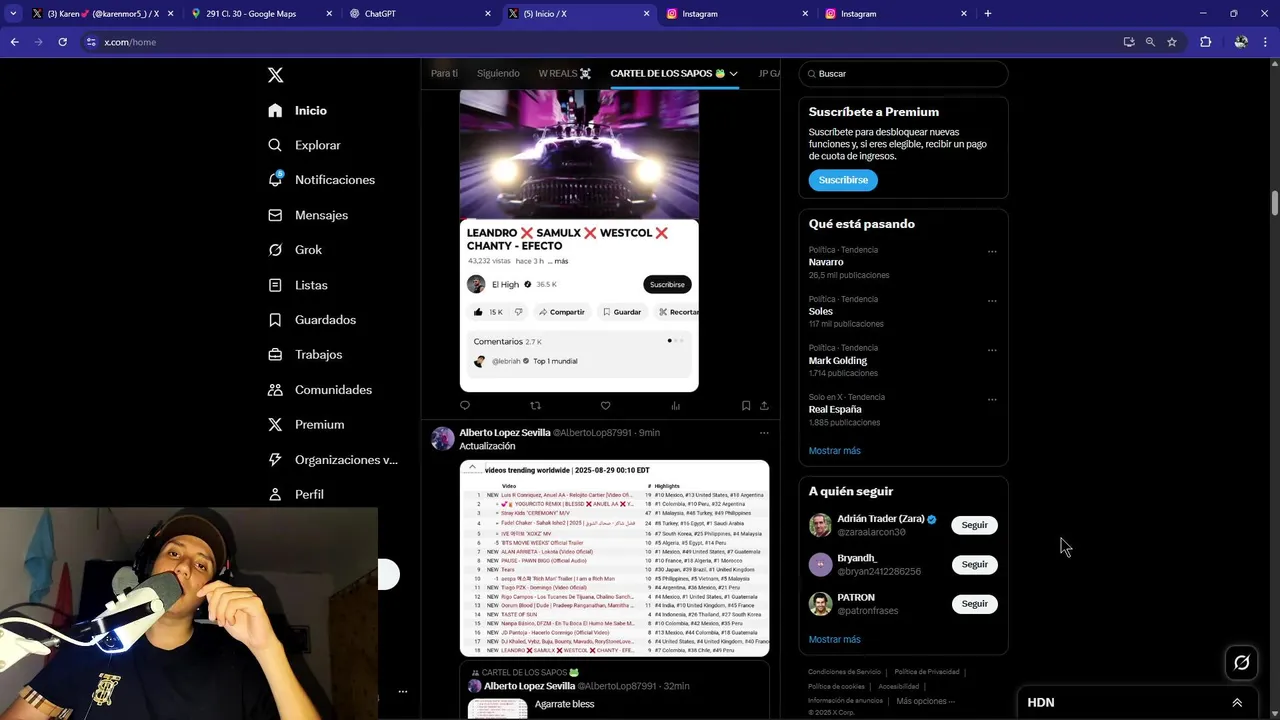Image resolution: width=1280 pixels, height=720 pixels.
Task: Open the Navarro trending topic
Action: point(826,262)
